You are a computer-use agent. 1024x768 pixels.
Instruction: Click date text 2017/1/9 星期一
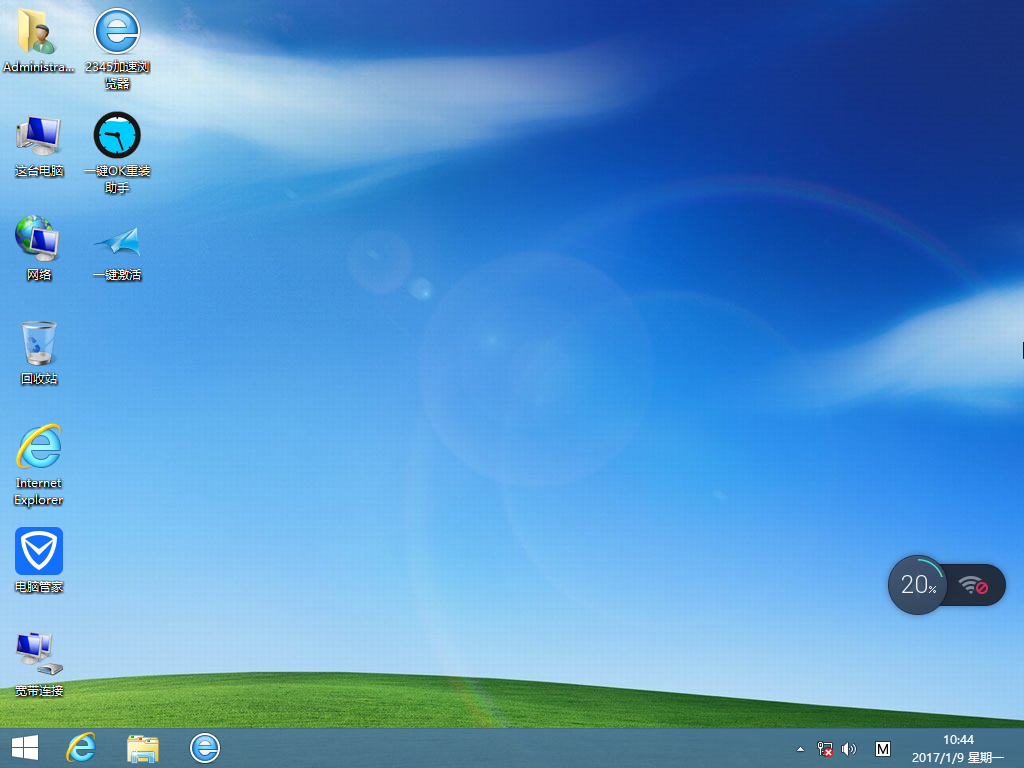coord(958,758)
